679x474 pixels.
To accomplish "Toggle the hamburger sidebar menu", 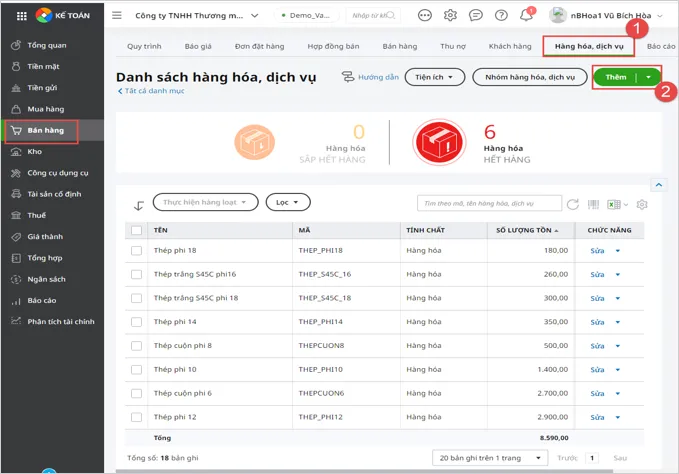I will pos(117,16).
